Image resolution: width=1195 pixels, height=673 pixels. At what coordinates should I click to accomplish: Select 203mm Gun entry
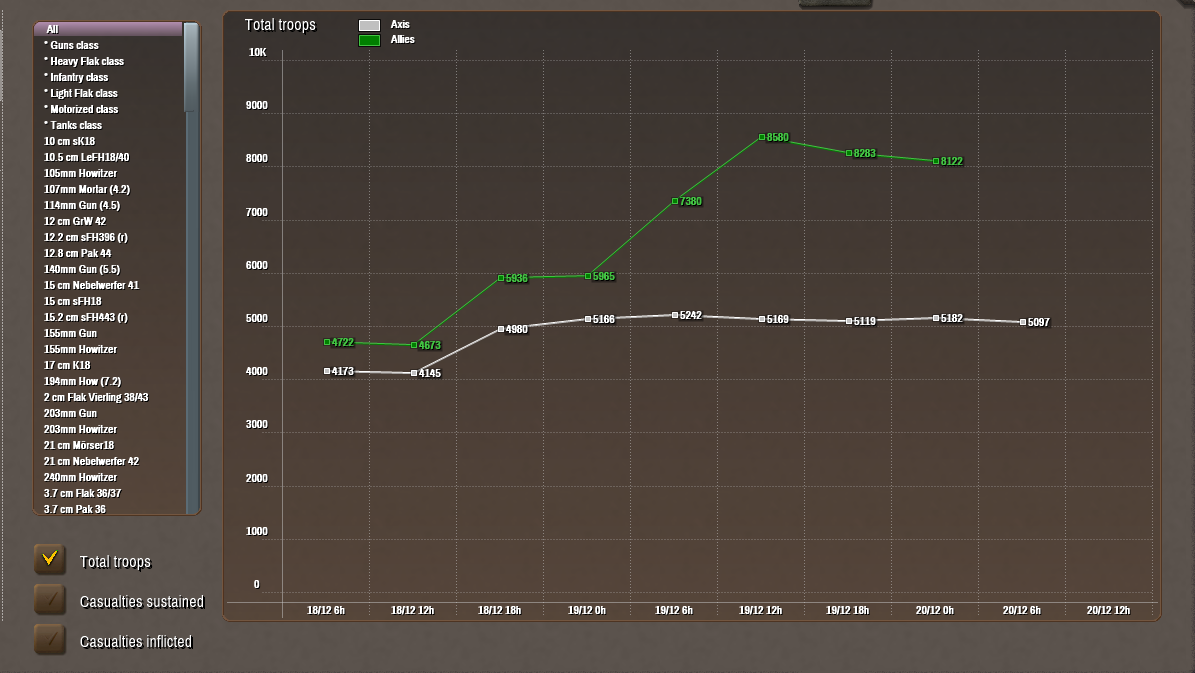[x=108, y=413]
